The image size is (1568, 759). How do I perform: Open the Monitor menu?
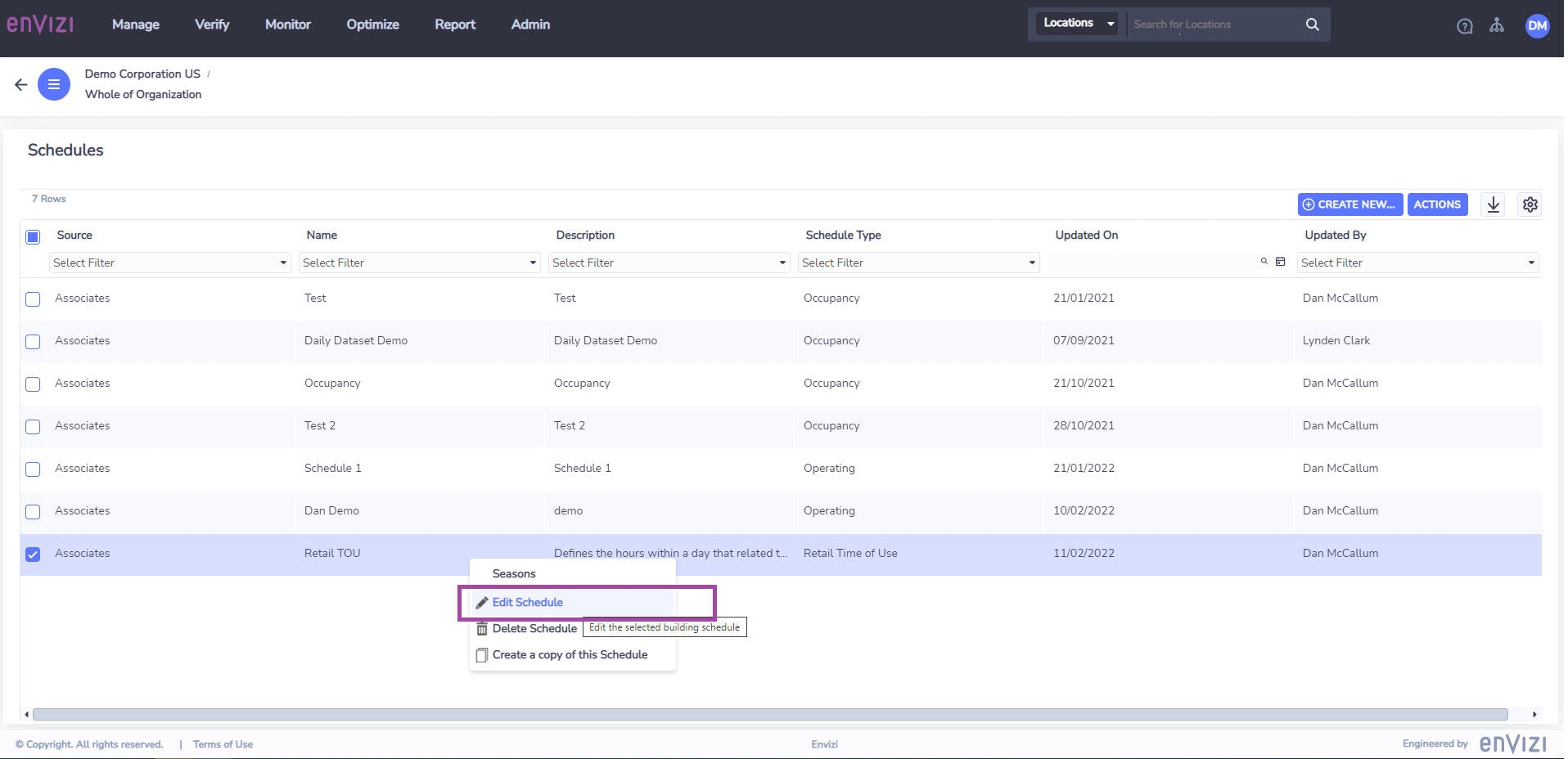coord(288,25)
